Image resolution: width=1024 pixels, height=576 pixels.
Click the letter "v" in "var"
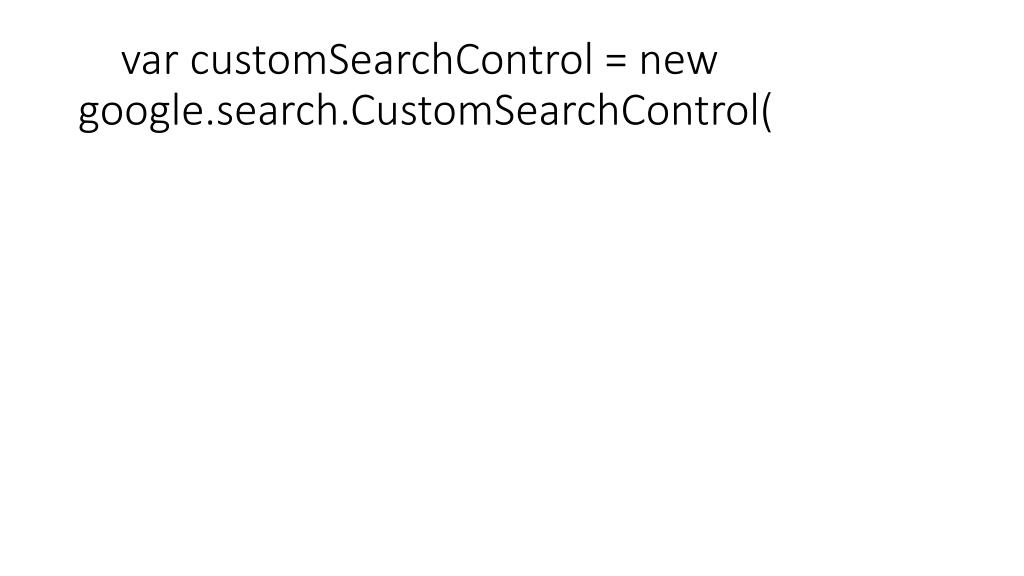pyautogui.click(x=131, y=65)
